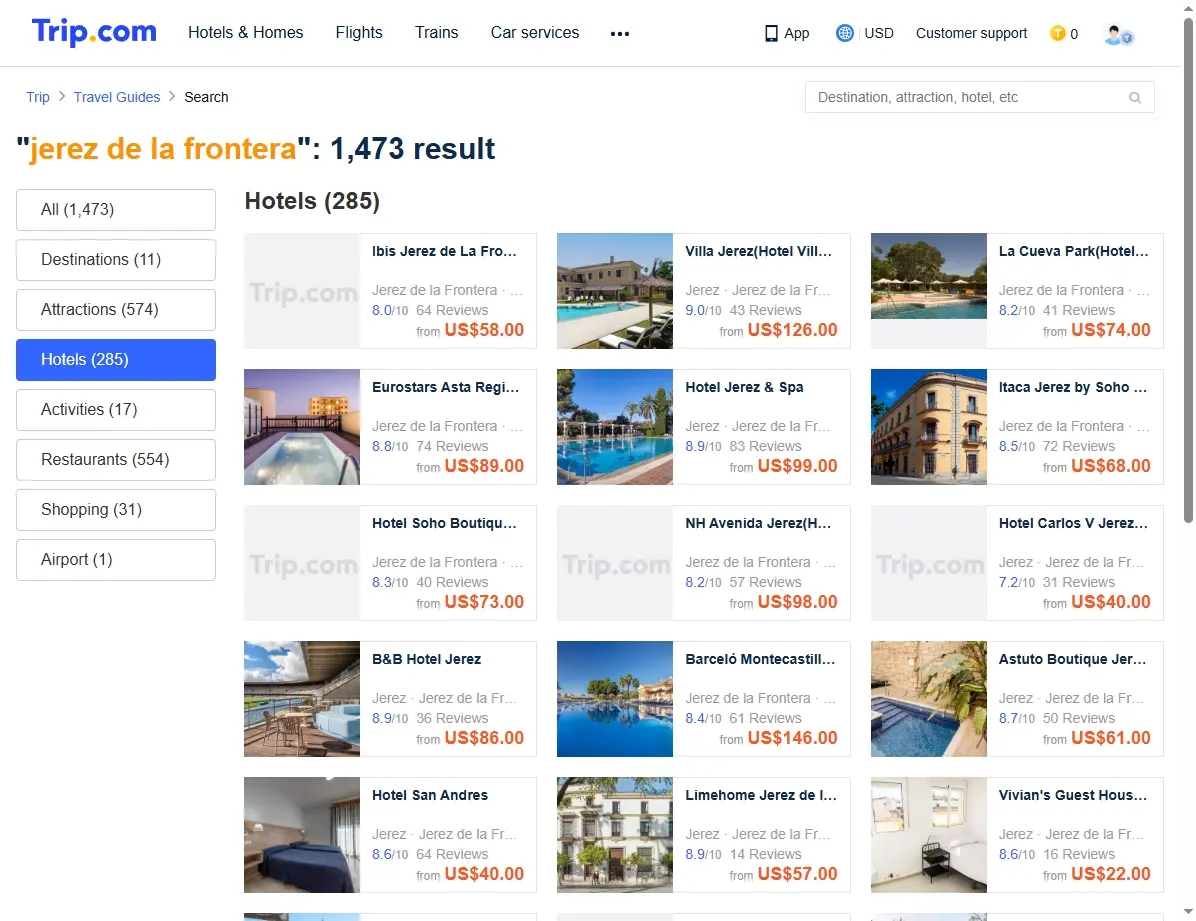Image resolution: width=1196 pixels, height=921 pixels.
Task: Open La Cueva Park photo
Action: coord(928,276)
